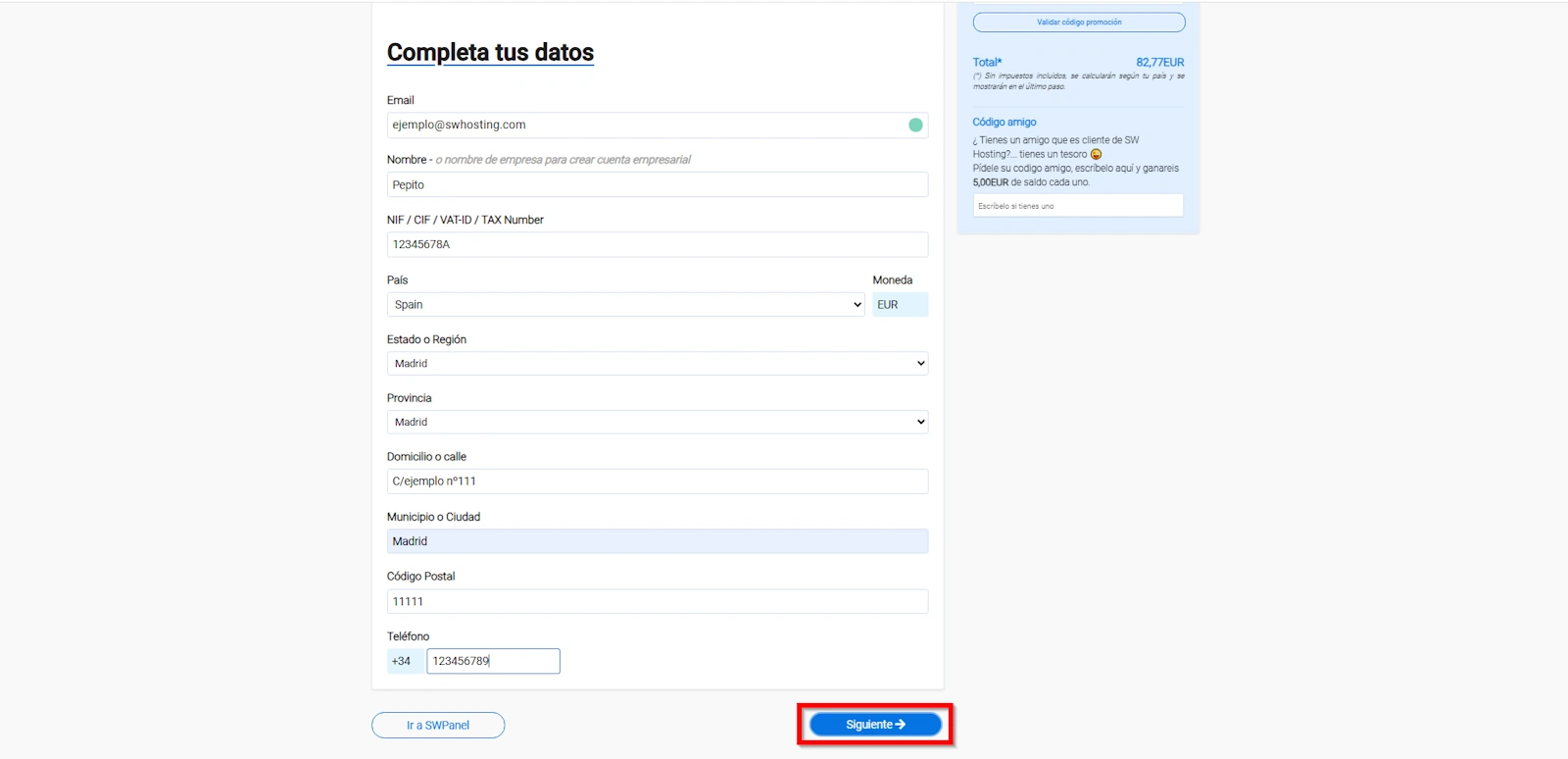The height and width of the screenshot is (759, 1568).
Task: Click the 82,77EUR total amount
Action: coord(1159,63)
